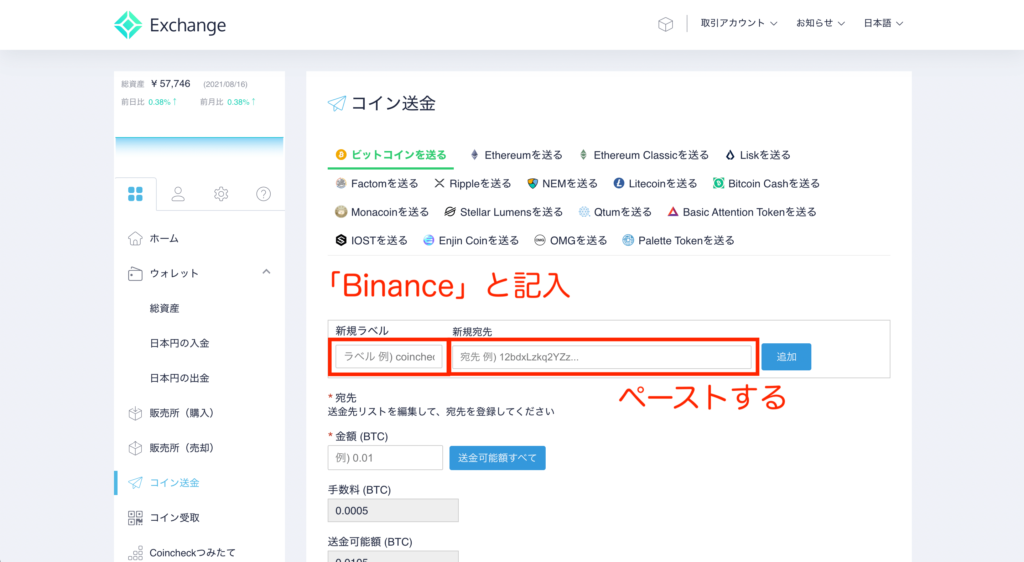Image resolution: width=1024 pixels, height=562 pixels.
Task: Select the Liskを送る tab
Action: (x=758, y=155)
